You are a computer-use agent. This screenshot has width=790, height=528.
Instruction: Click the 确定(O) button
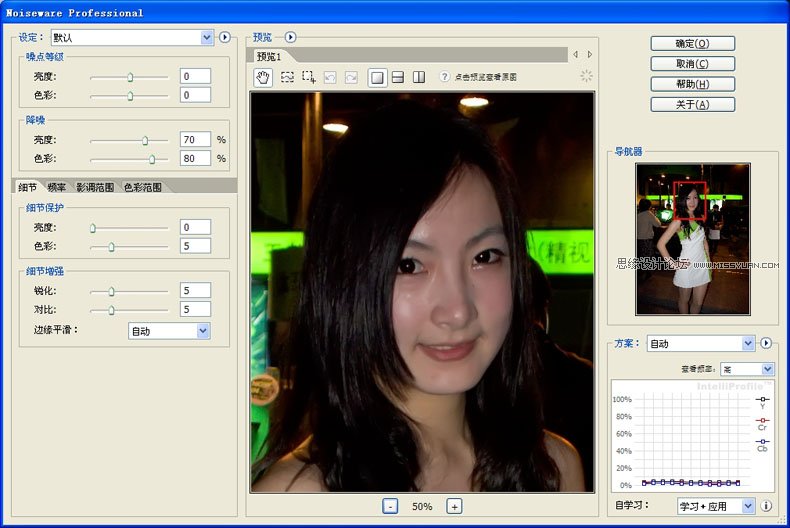click(x=692, y=44)
